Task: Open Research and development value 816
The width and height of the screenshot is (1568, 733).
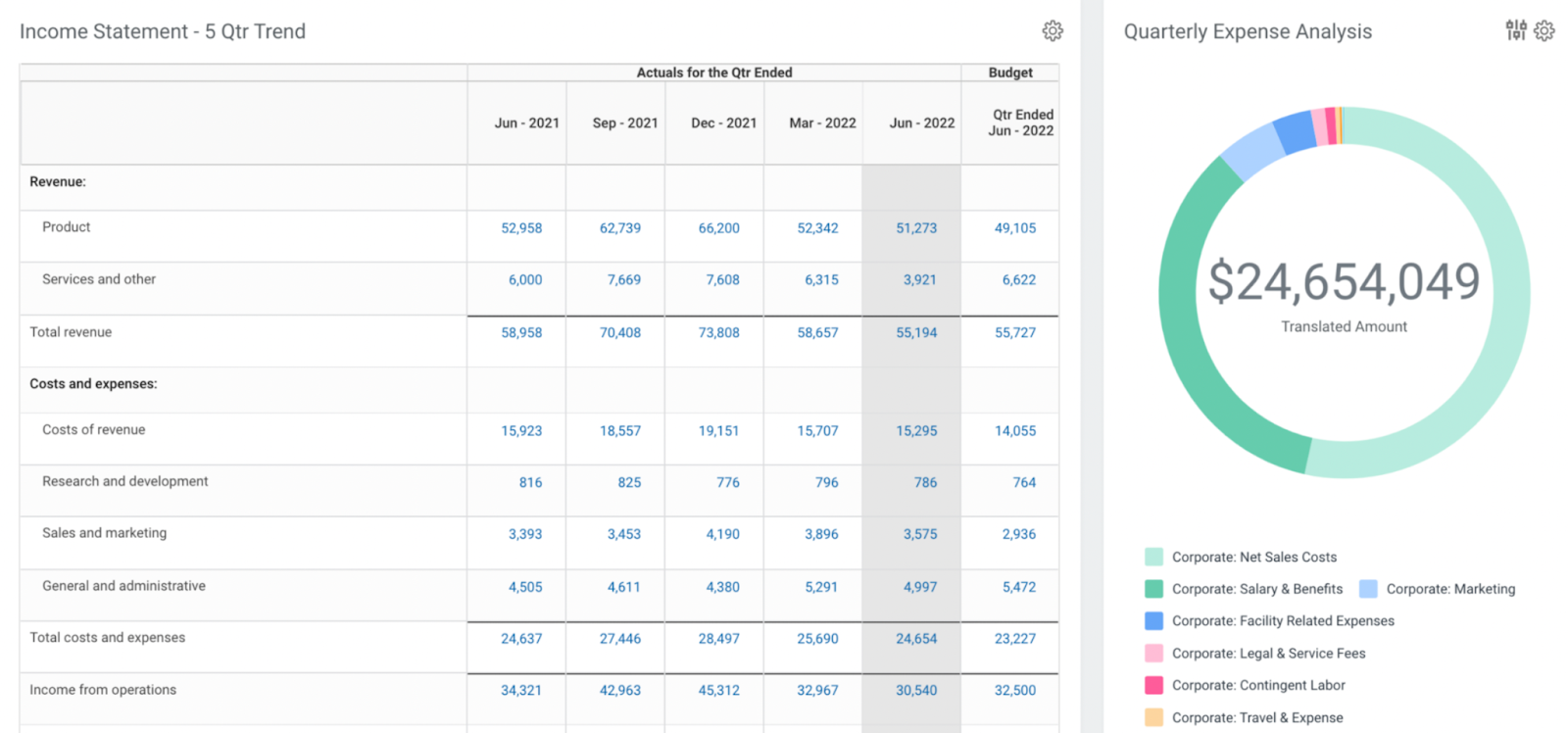Action: 531,483
